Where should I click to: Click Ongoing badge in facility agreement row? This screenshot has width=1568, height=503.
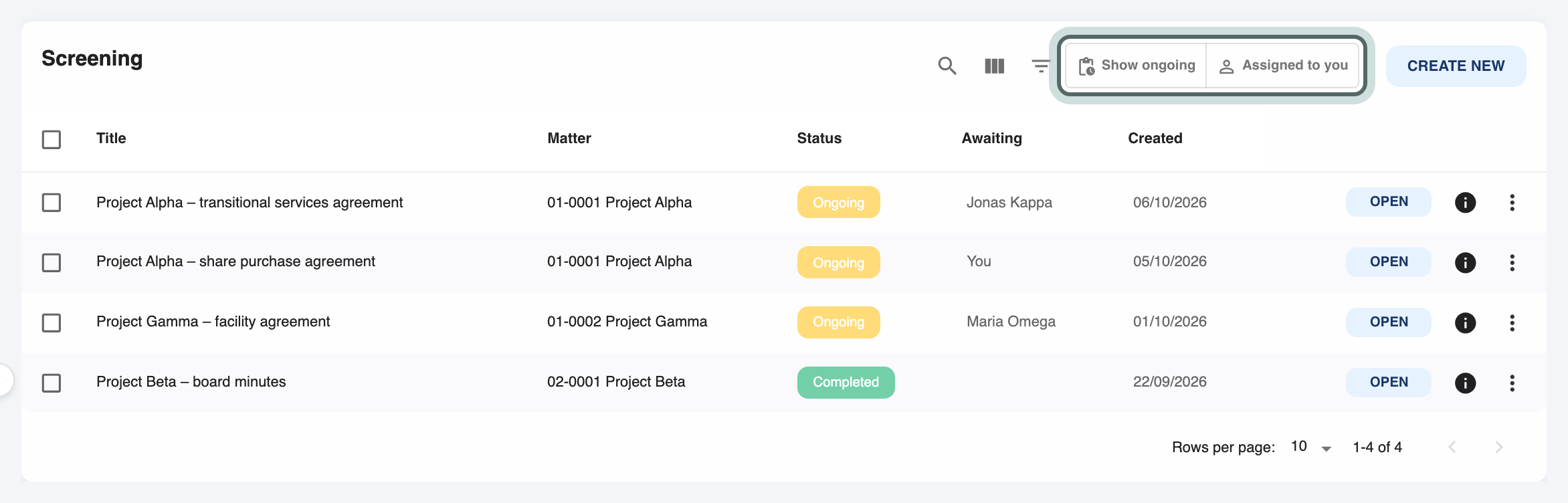pyautogui.click(x=838, y=322)
